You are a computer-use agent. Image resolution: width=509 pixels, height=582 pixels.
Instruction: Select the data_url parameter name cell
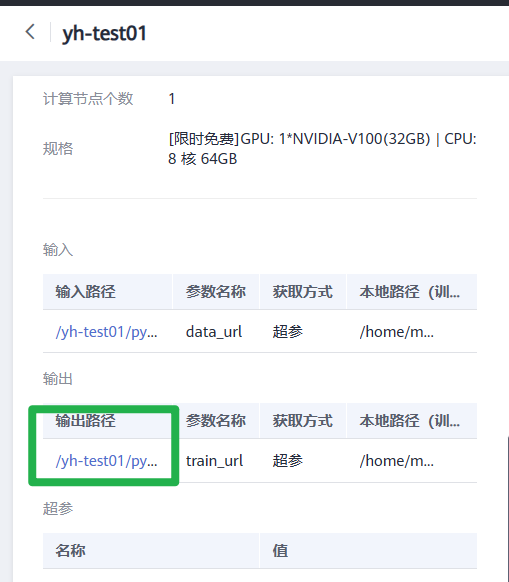tap(214, 332)
